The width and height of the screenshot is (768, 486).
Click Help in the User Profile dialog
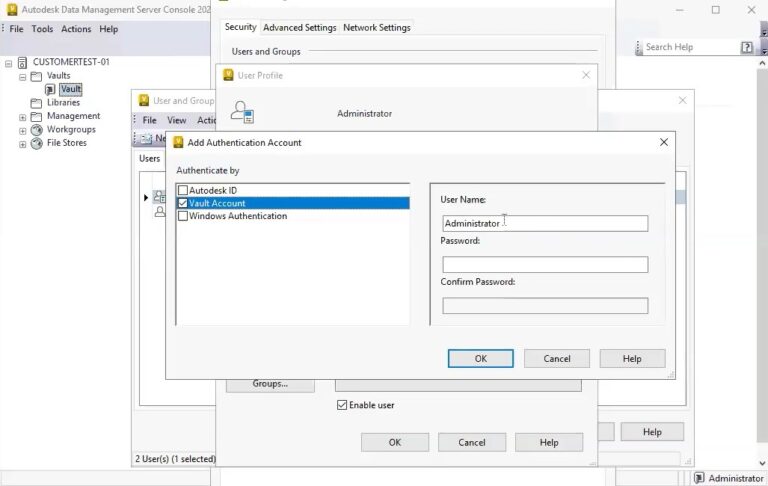point(549,442)
